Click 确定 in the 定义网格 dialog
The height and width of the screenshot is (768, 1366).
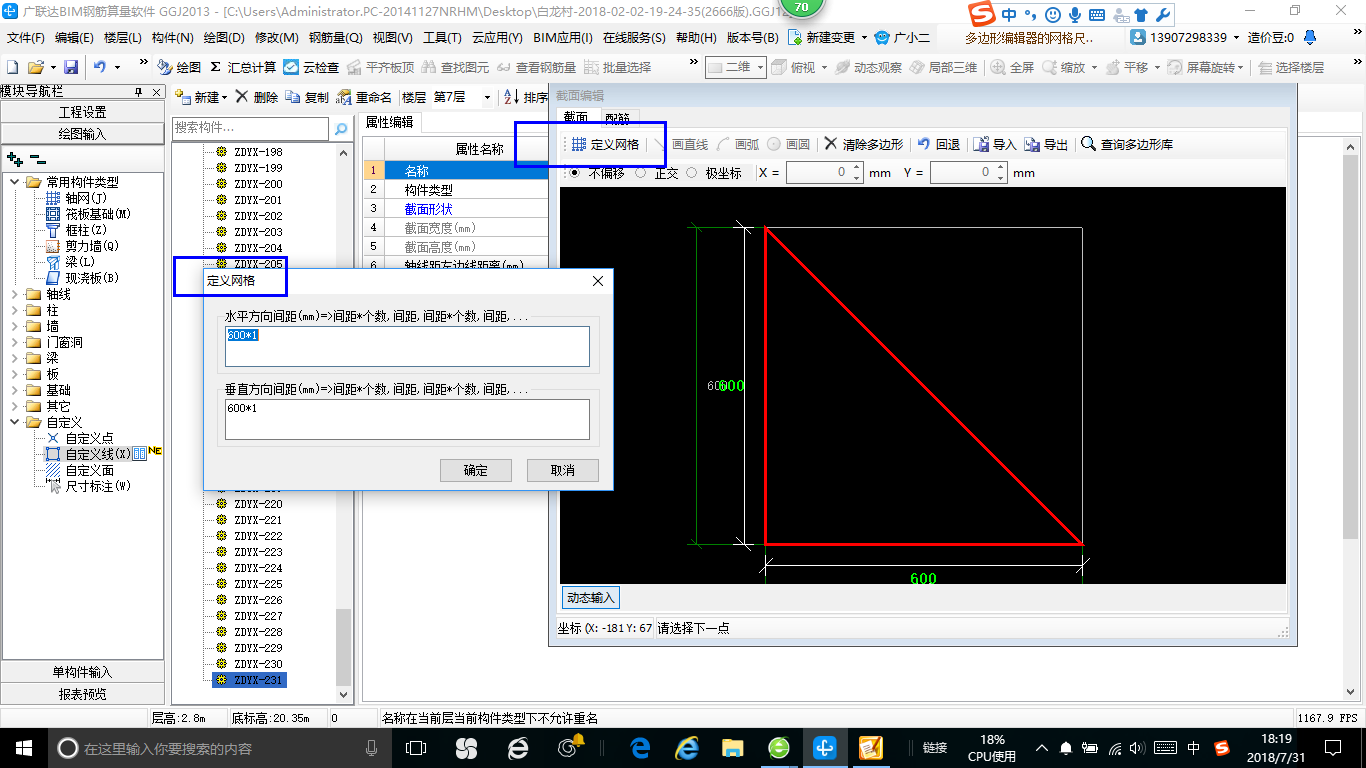(x=476, y=470)
